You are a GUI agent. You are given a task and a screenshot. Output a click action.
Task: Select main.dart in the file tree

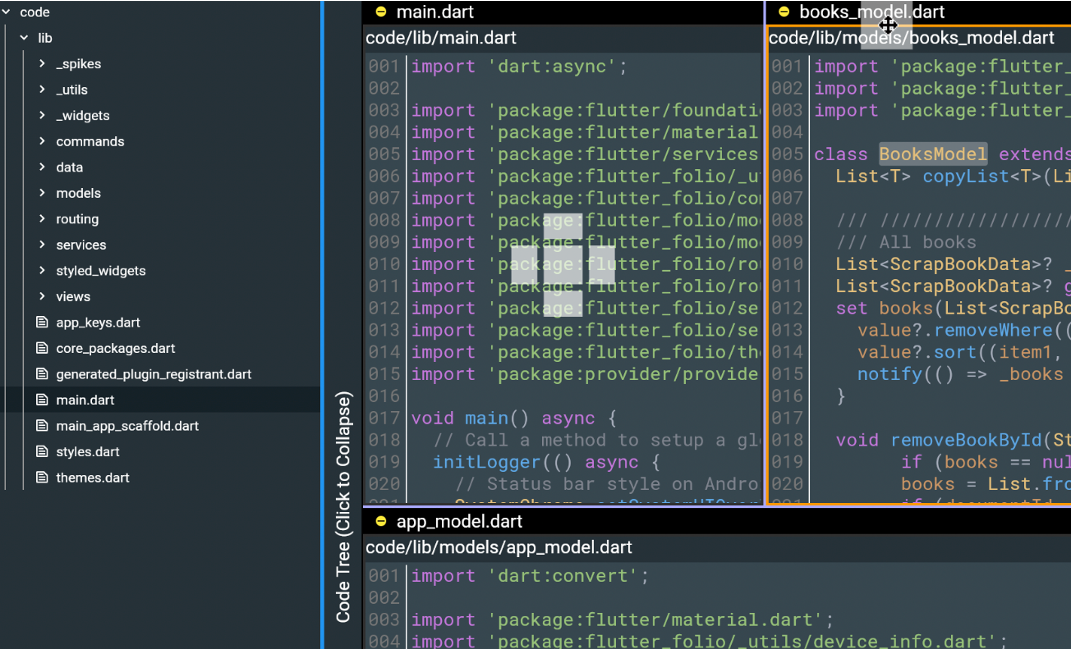[x=85, y=400]
